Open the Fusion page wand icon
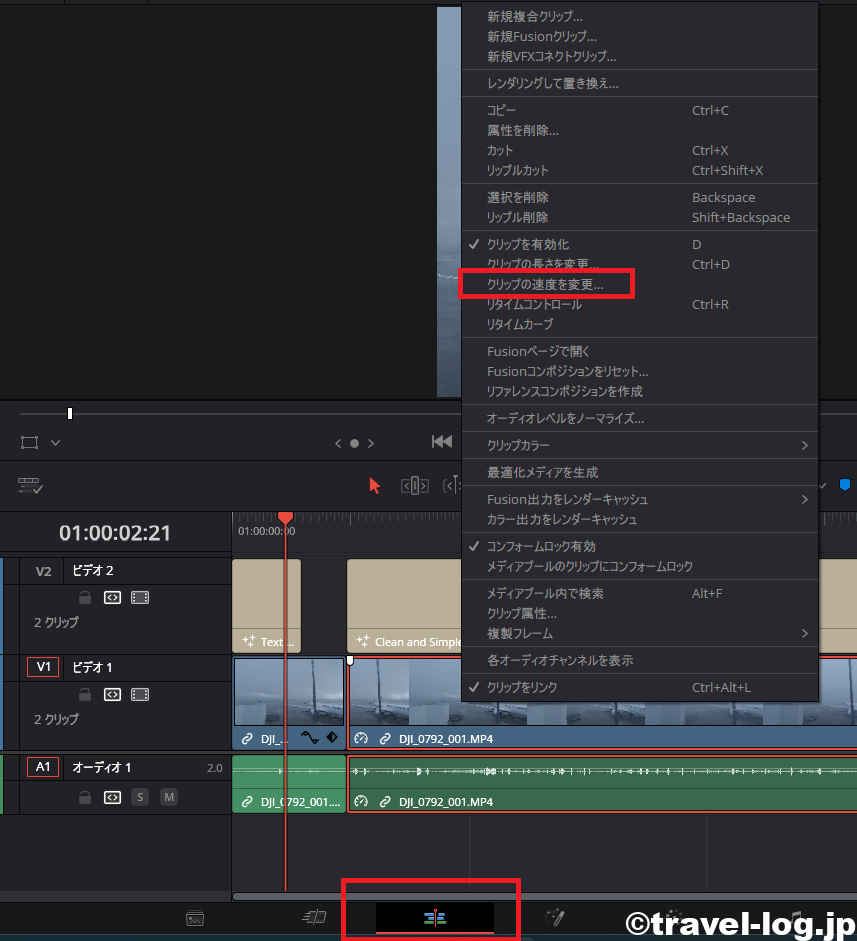Image resolution: width=857 pixels, height=941 pixels. pos(555,918)
